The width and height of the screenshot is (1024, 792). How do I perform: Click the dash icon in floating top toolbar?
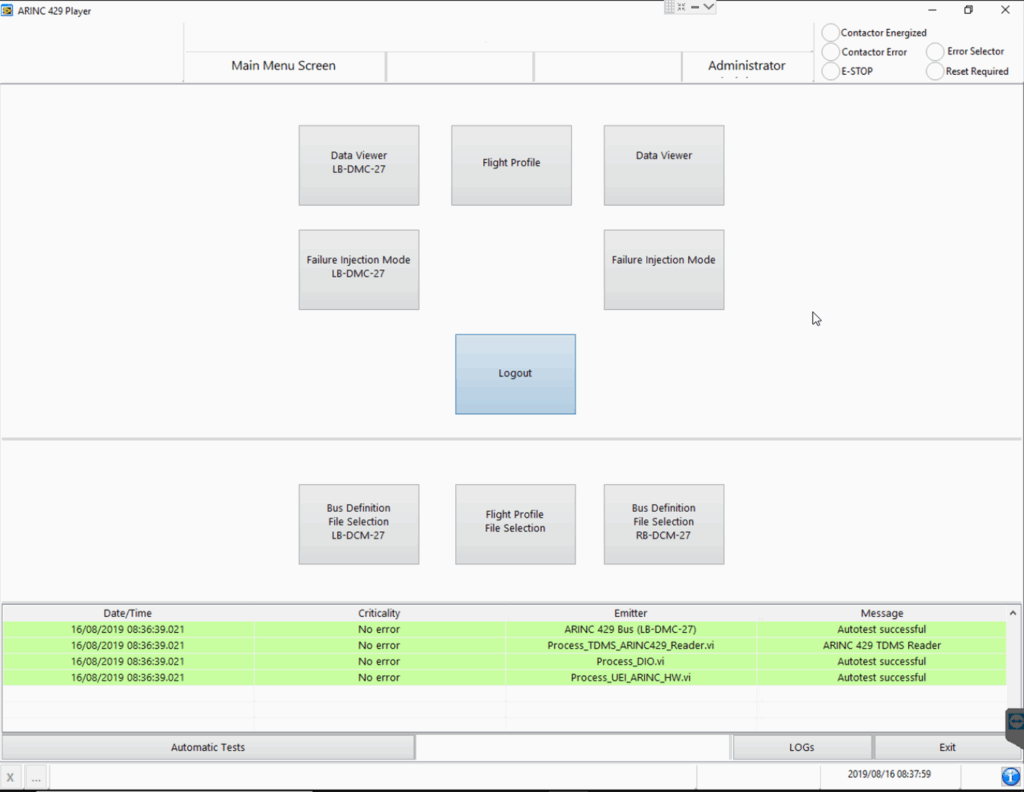(x=694, y=7)
